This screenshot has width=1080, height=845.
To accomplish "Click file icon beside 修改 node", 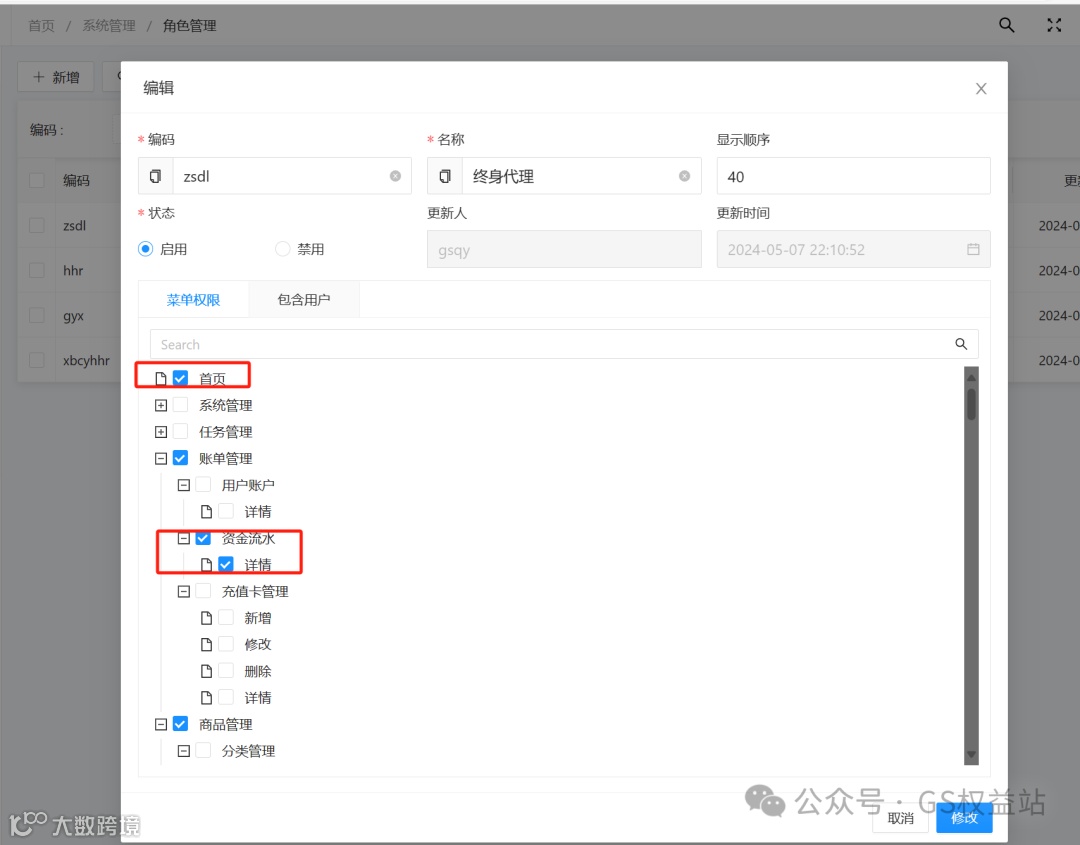I will point(206,645).
